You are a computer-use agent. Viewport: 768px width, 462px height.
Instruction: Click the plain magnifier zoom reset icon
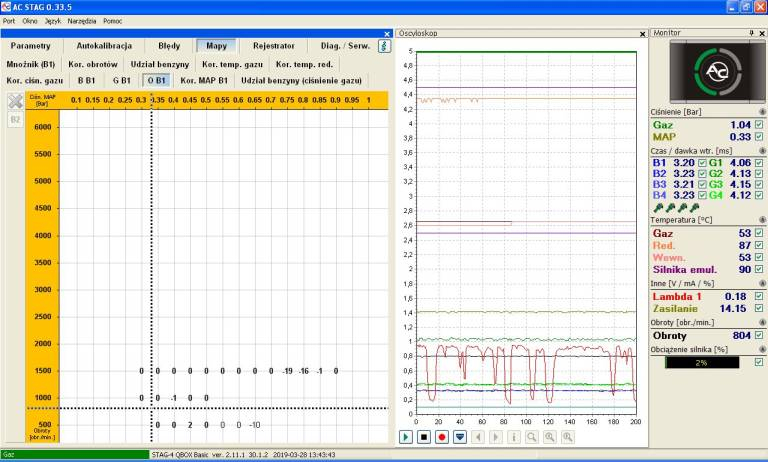click(x=532, y=437)
